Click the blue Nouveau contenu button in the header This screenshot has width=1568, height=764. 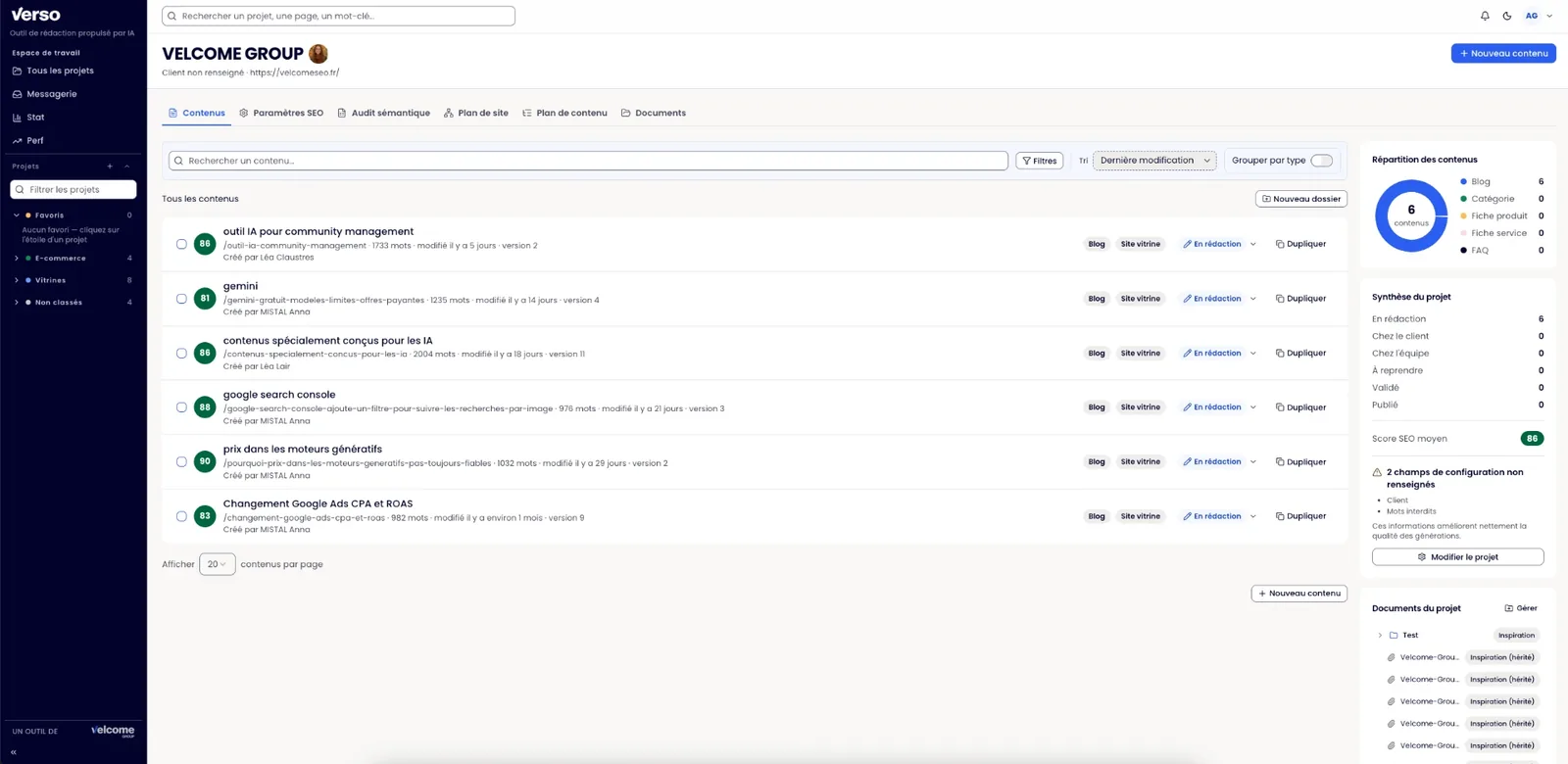(x=1503, y=54)
